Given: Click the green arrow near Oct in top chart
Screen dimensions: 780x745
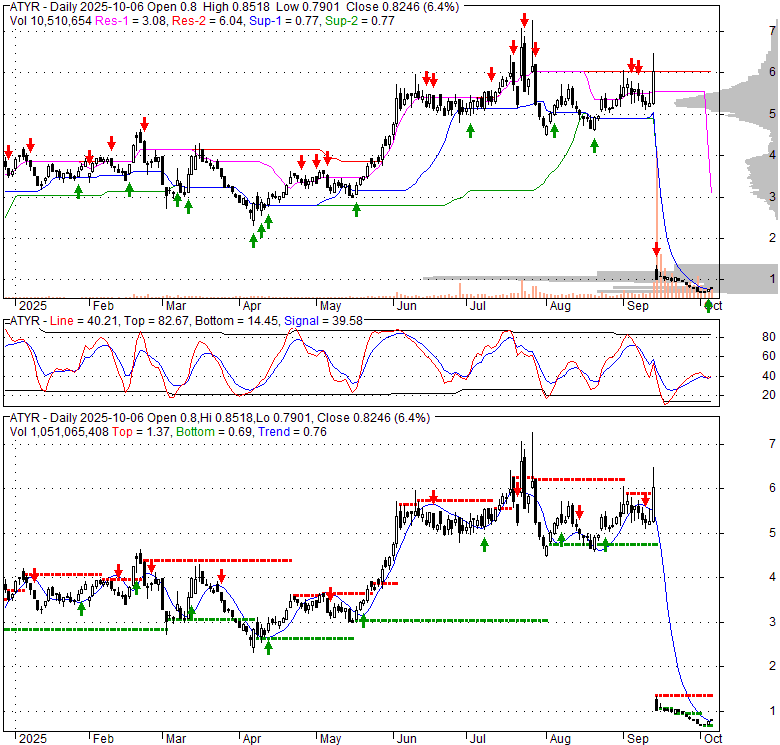Looking at the screenshot, I should coord(709,304).
